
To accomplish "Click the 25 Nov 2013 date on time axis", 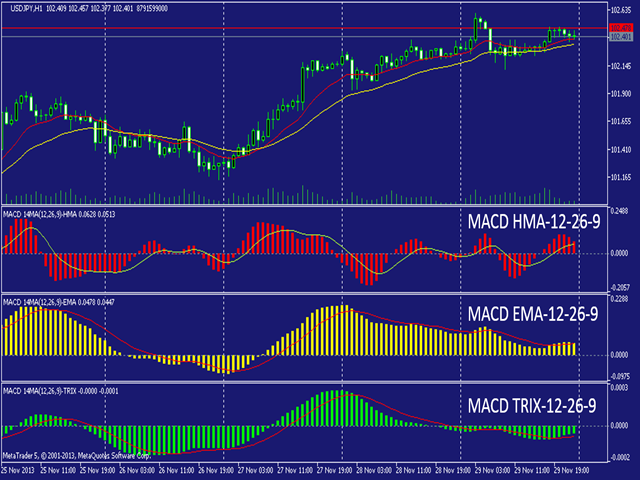I will pyautogui.click(x=18, y=470).
